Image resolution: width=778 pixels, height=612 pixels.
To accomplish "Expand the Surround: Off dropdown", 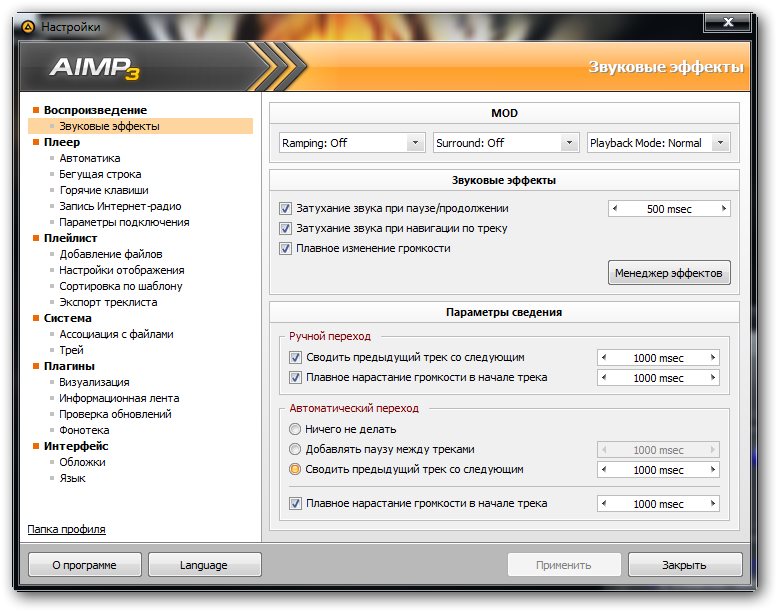I will coord(506,143).
